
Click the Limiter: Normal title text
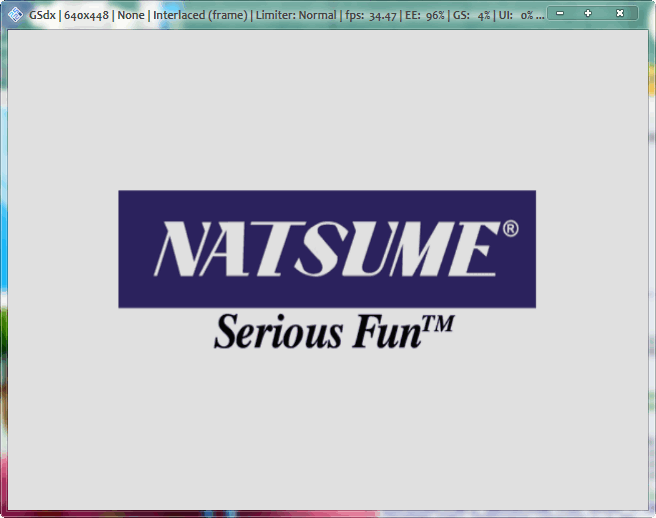(296, 15)
